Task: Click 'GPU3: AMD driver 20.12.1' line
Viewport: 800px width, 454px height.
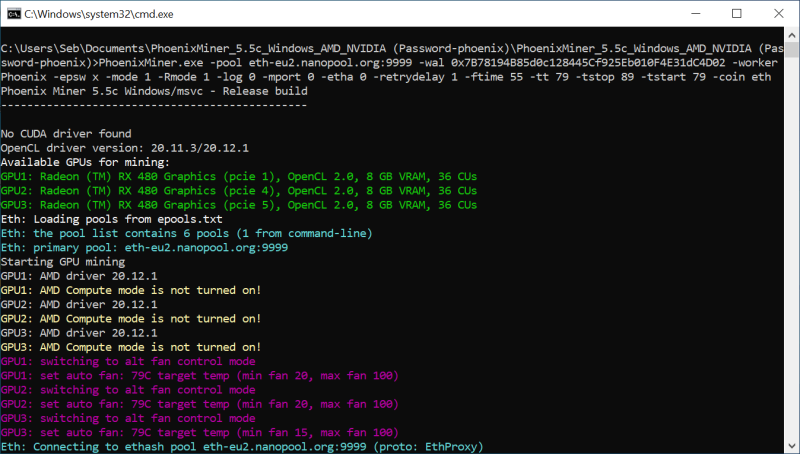Action: pos(79,333)
